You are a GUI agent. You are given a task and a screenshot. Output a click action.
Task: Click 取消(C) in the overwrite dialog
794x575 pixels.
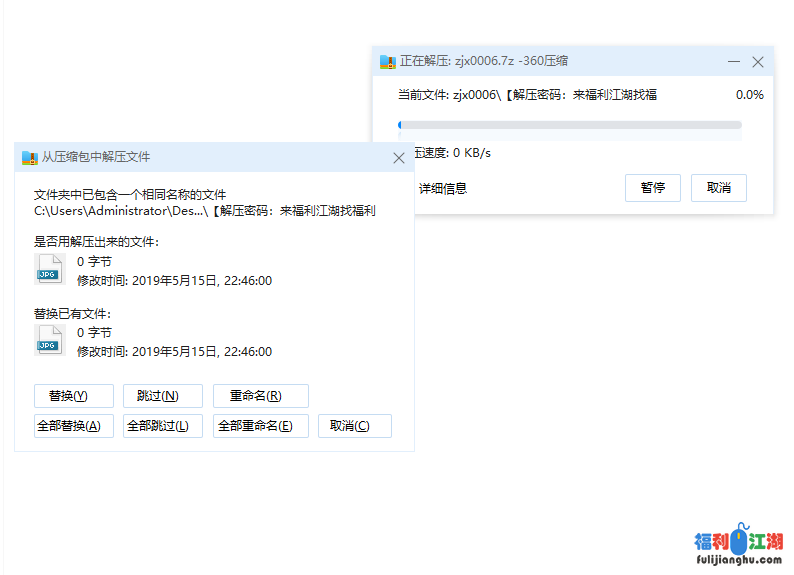(x=354, y=426)
